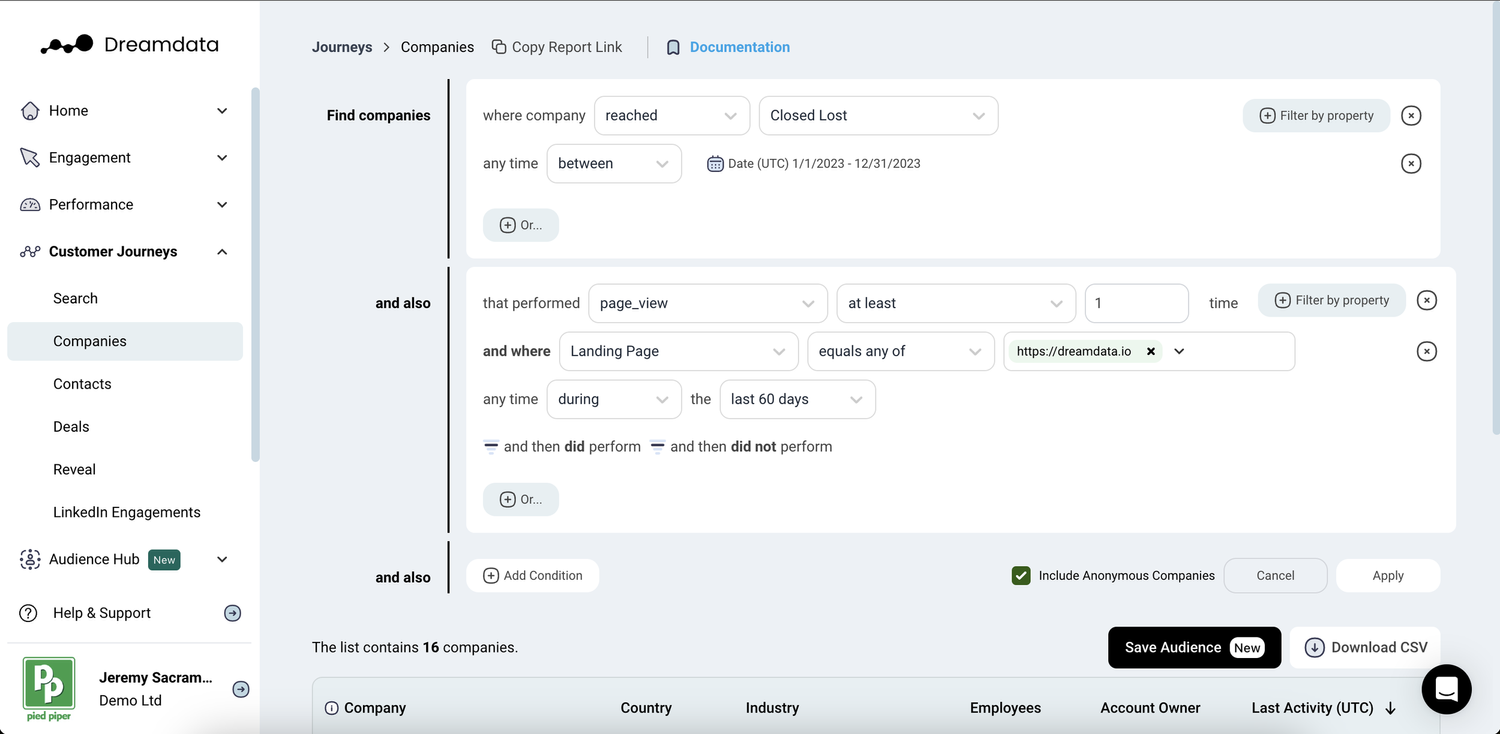Click the Help & Support arrow icon
1500x734 pixels.
(x=232, y=613)
